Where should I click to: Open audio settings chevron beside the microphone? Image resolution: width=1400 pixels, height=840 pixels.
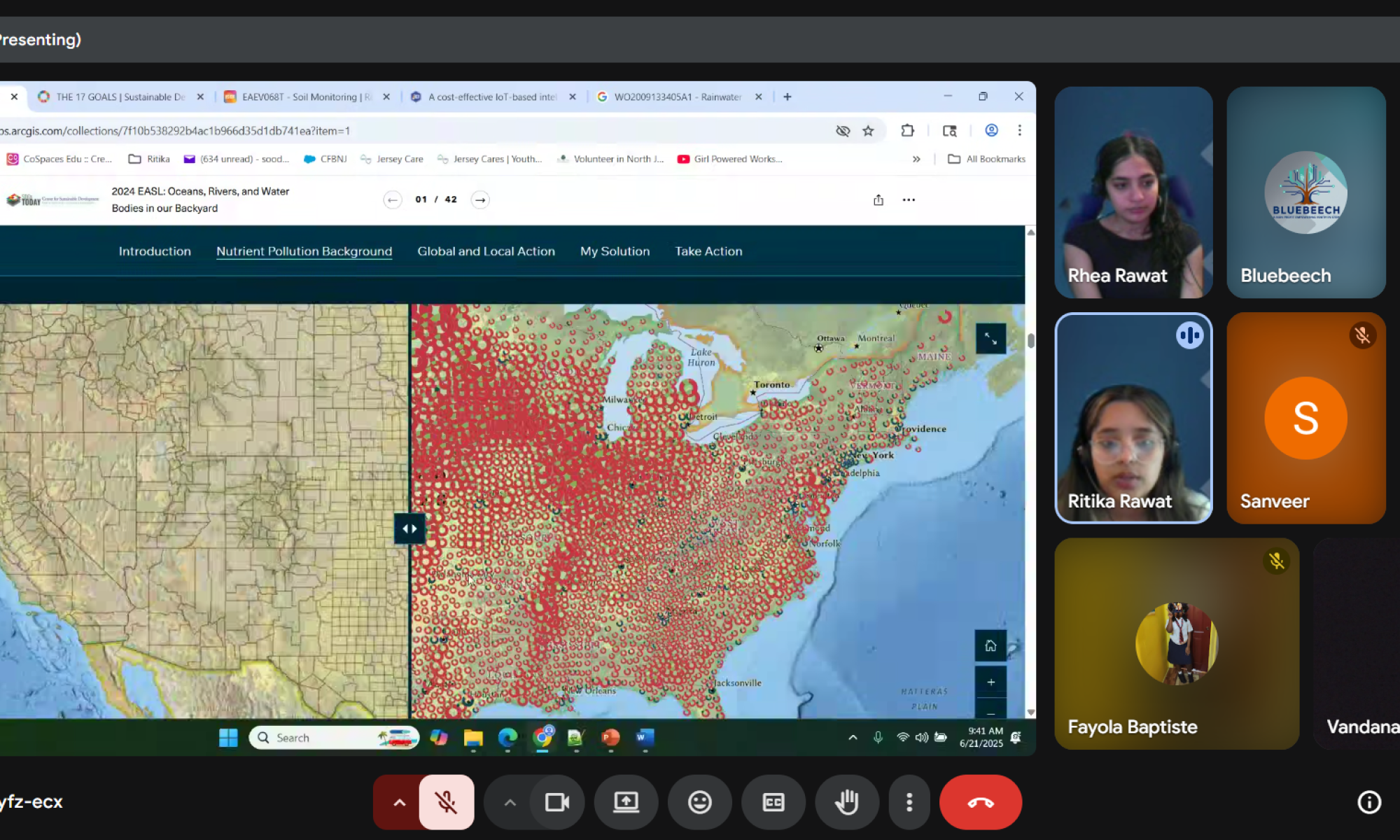point(399,802)
